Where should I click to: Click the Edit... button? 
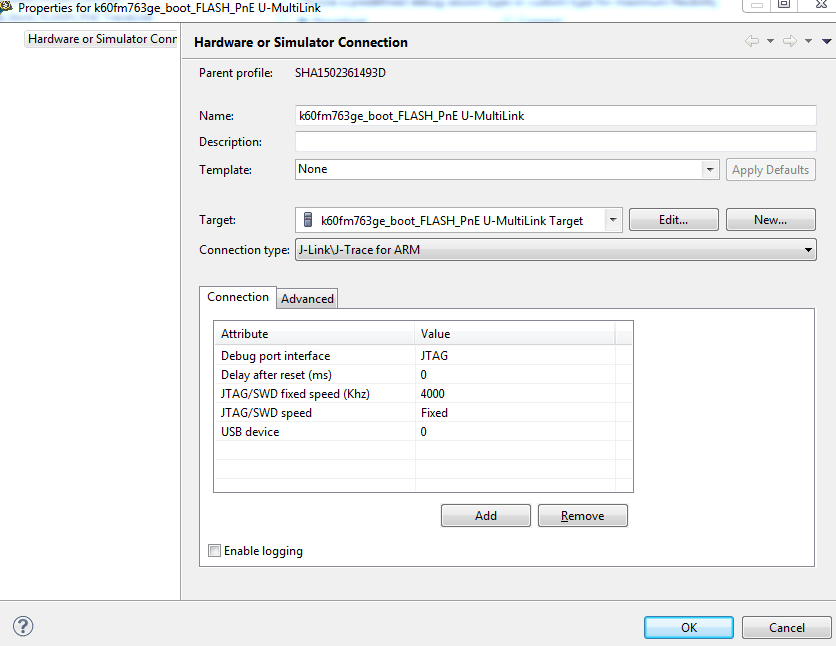[x=673, y=220]
